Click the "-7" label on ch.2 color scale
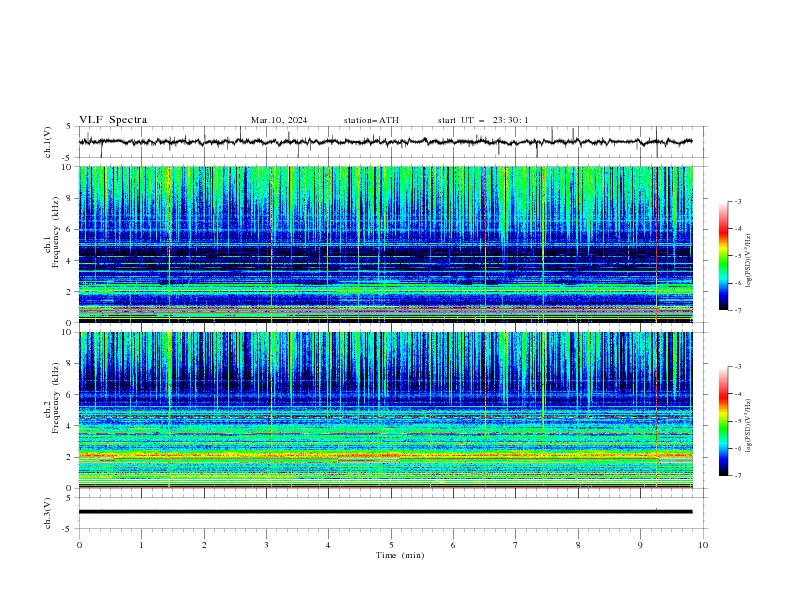792x612 pixels. [738, 476]
